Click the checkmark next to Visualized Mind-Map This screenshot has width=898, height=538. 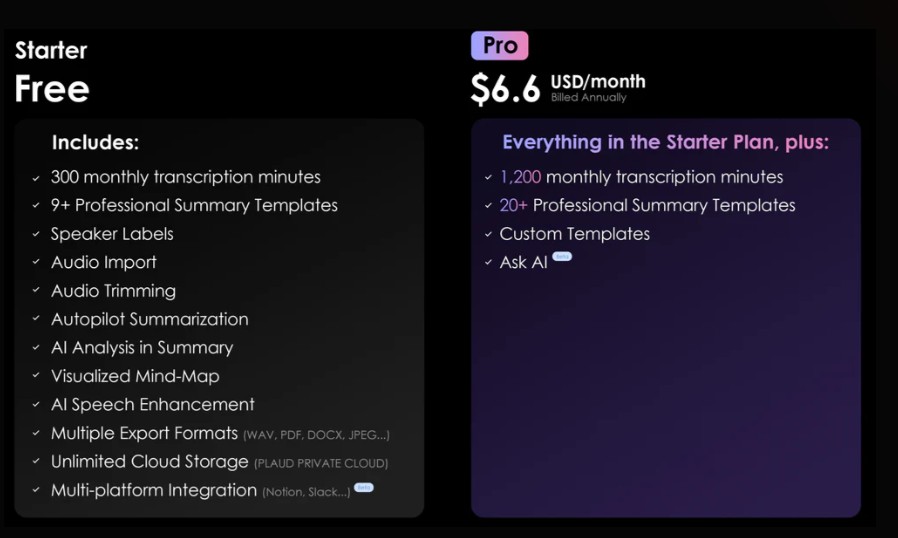[x=36, y=376]
